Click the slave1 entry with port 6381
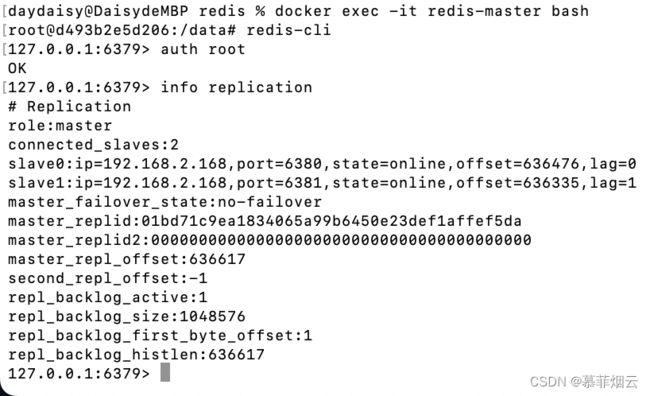The width and height of the screenshot is (650, 396). pos(322,183)
